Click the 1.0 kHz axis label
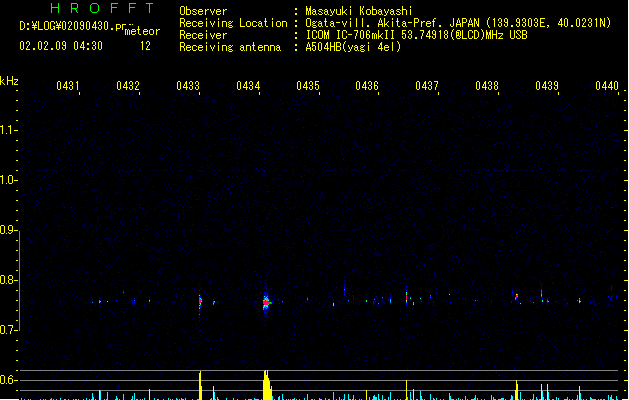Image resolution: width=629 pixels, height=400 pixels. (x=8, y=180)
